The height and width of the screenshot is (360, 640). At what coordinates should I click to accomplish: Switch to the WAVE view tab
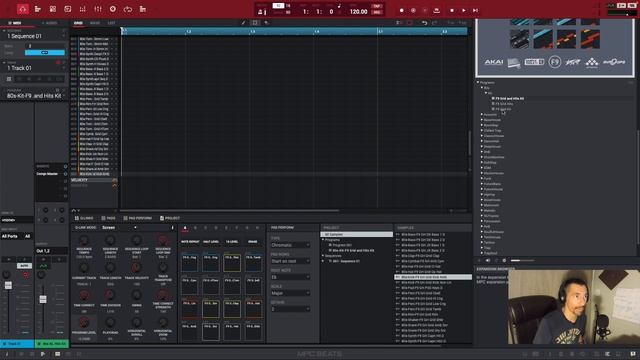(95, 23)
